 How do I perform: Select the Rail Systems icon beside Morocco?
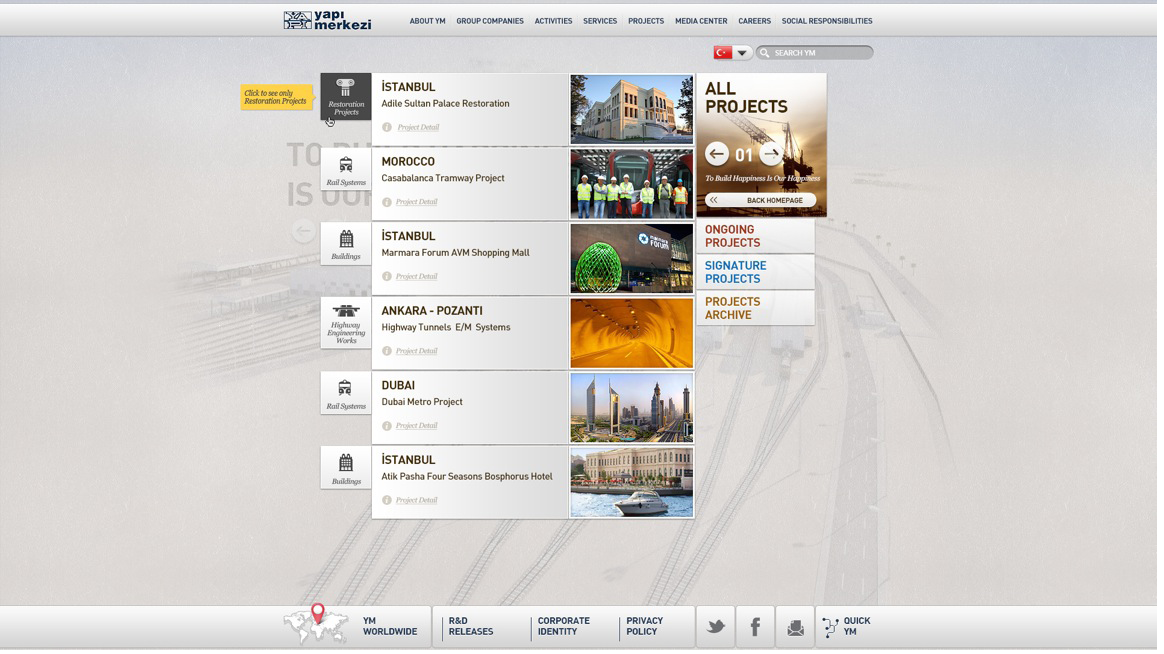[347, 171]
